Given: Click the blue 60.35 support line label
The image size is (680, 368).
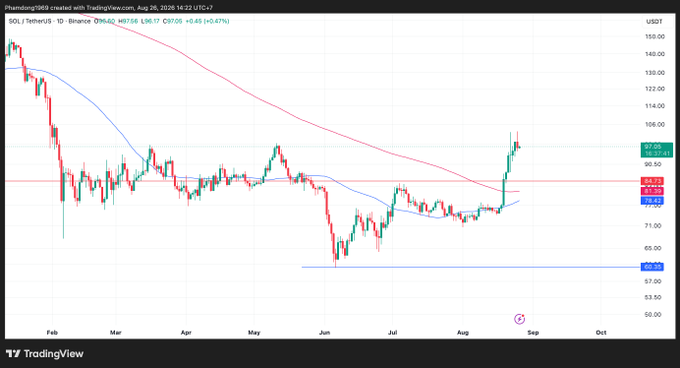Looking at the screenshot, I should (652, 267).
